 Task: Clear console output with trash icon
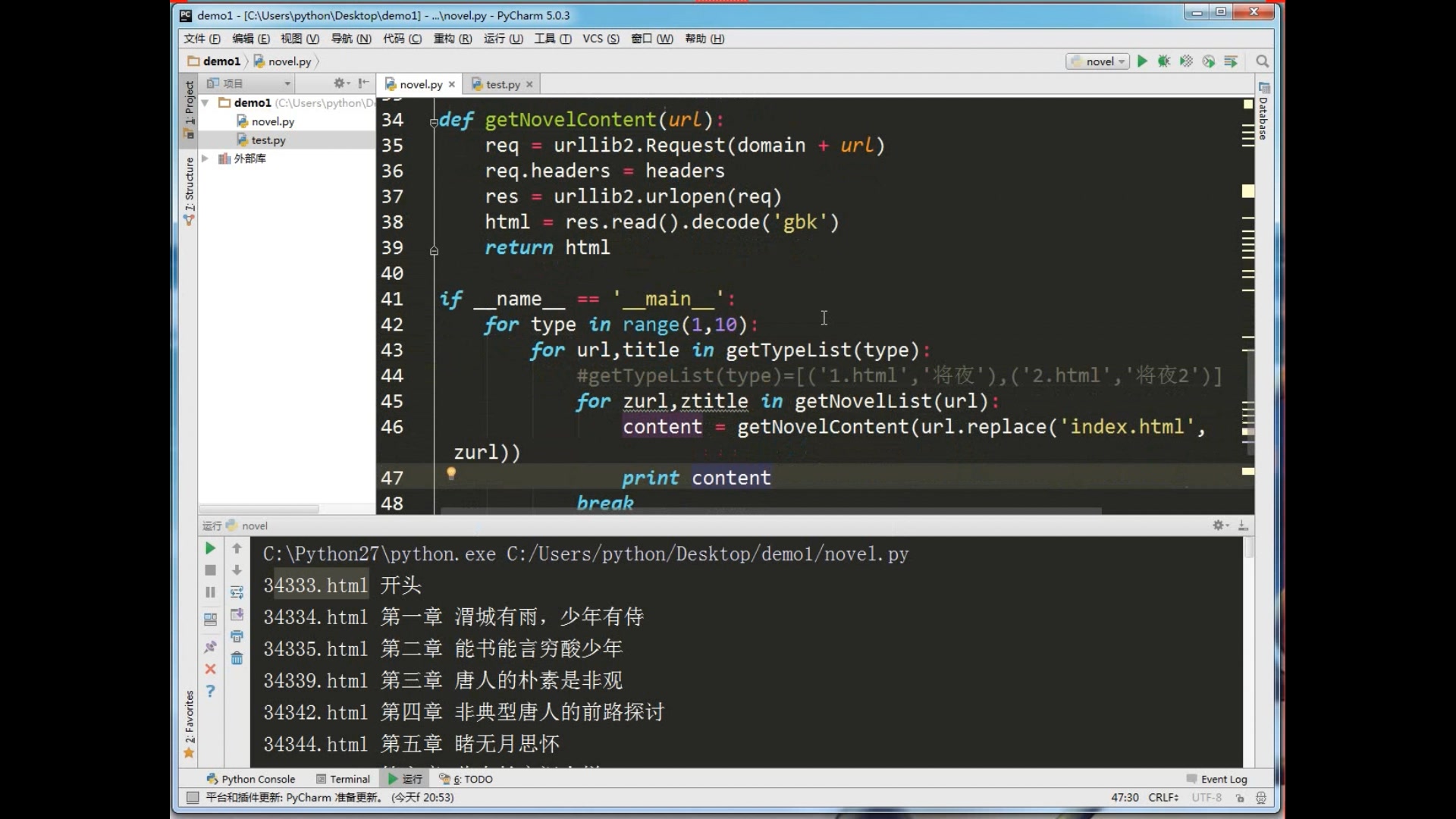[x=237, y=658]
